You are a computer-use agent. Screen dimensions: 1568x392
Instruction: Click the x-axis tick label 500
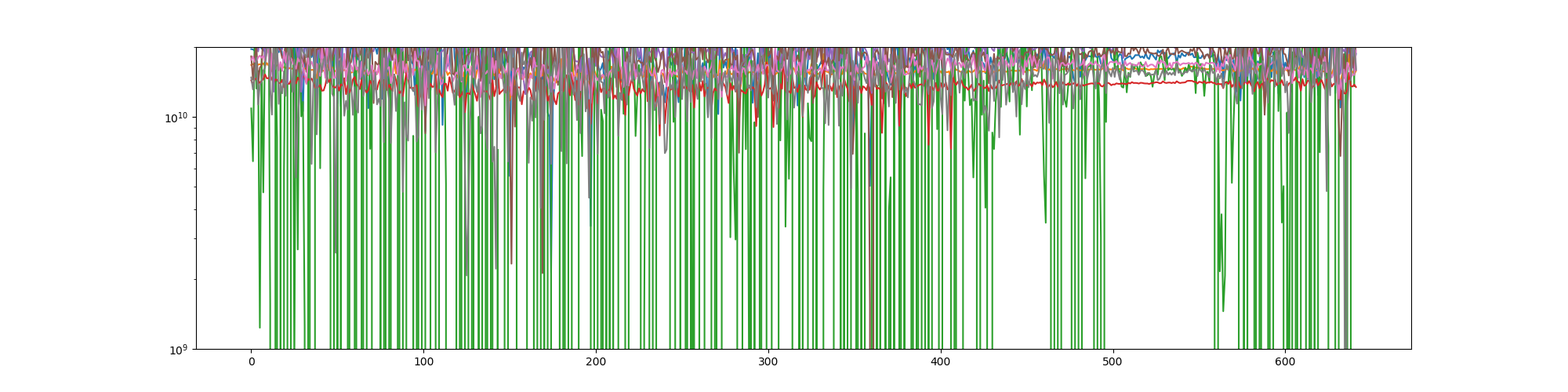[x=1112, y=362]
